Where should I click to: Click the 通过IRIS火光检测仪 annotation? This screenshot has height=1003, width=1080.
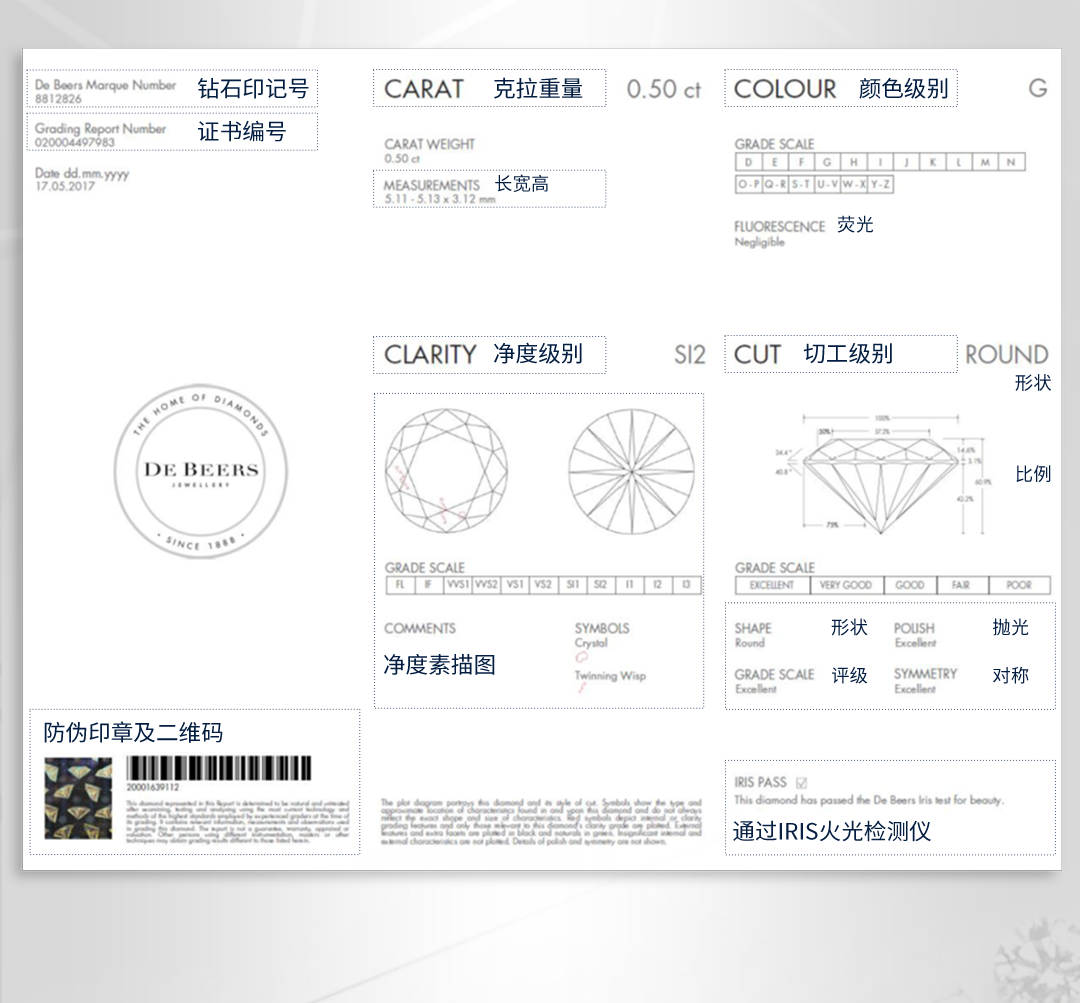coord(831,831)
